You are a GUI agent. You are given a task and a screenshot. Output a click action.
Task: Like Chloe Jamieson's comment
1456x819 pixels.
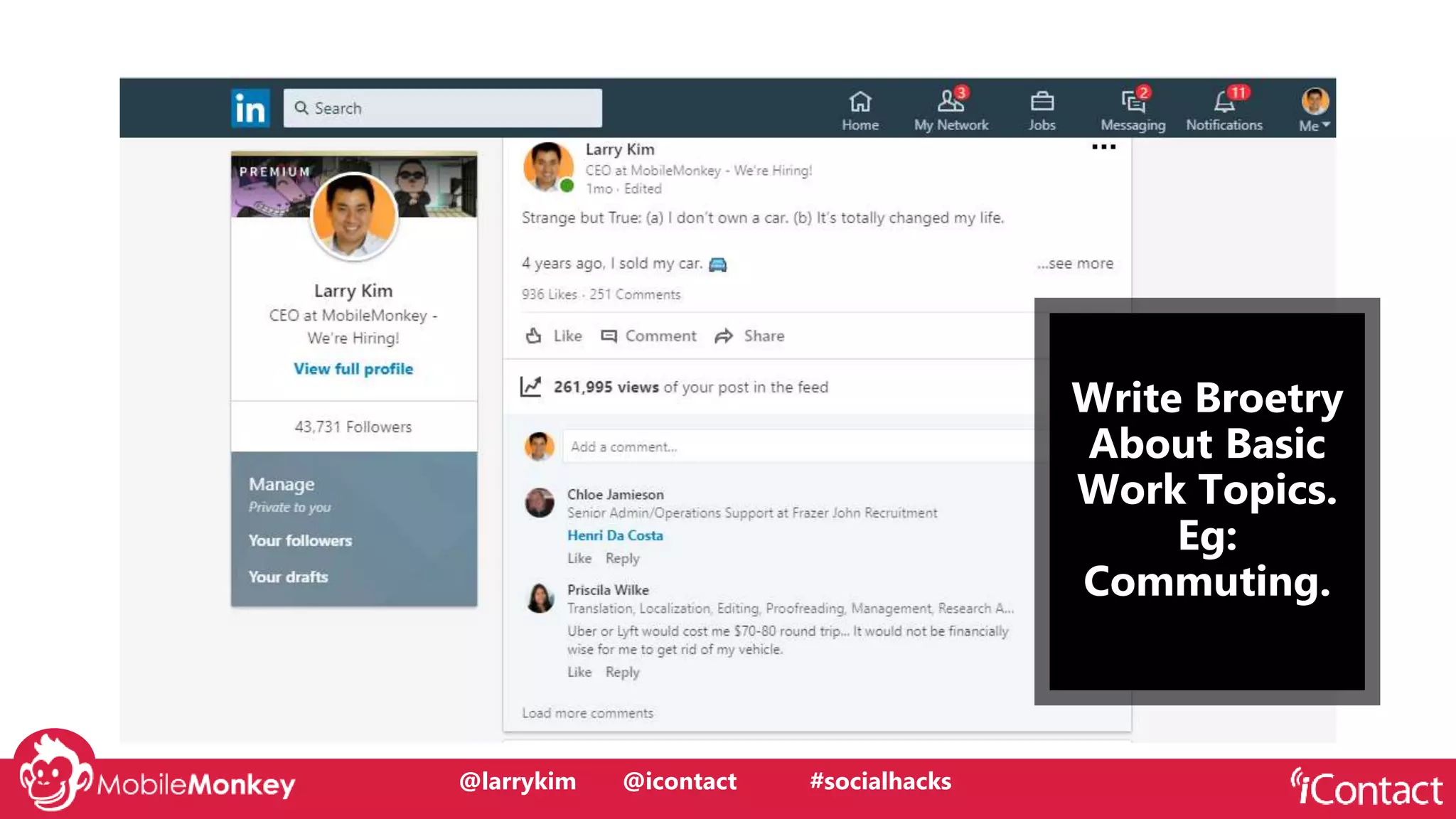point(579,558)
